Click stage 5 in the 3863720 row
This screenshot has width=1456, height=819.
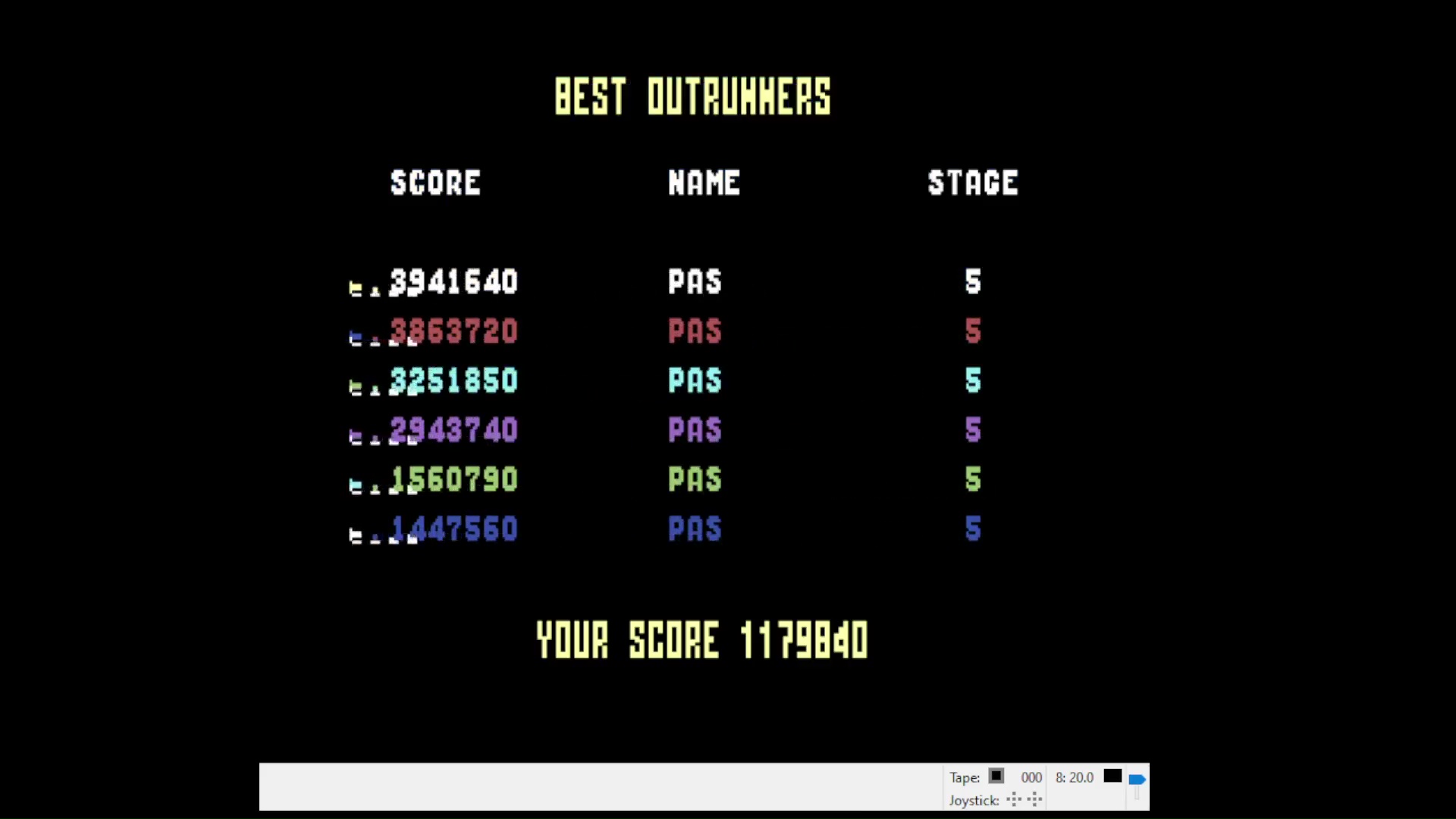973,331
